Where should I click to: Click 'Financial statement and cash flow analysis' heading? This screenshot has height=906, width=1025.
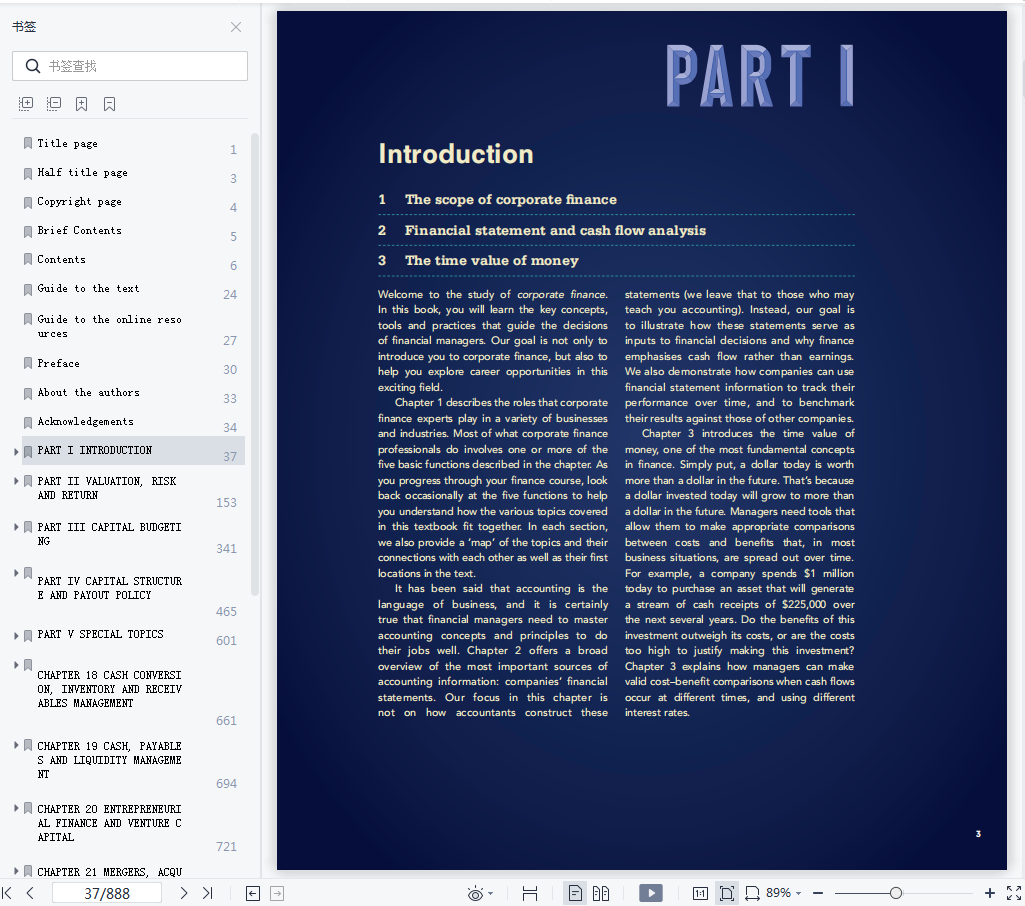click(x=555, y=230)
